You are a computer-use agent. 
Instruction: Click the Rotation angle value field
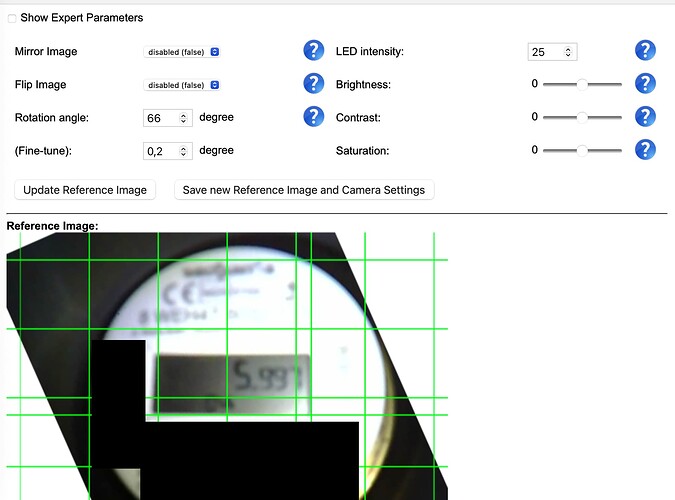tap(160, 118)
